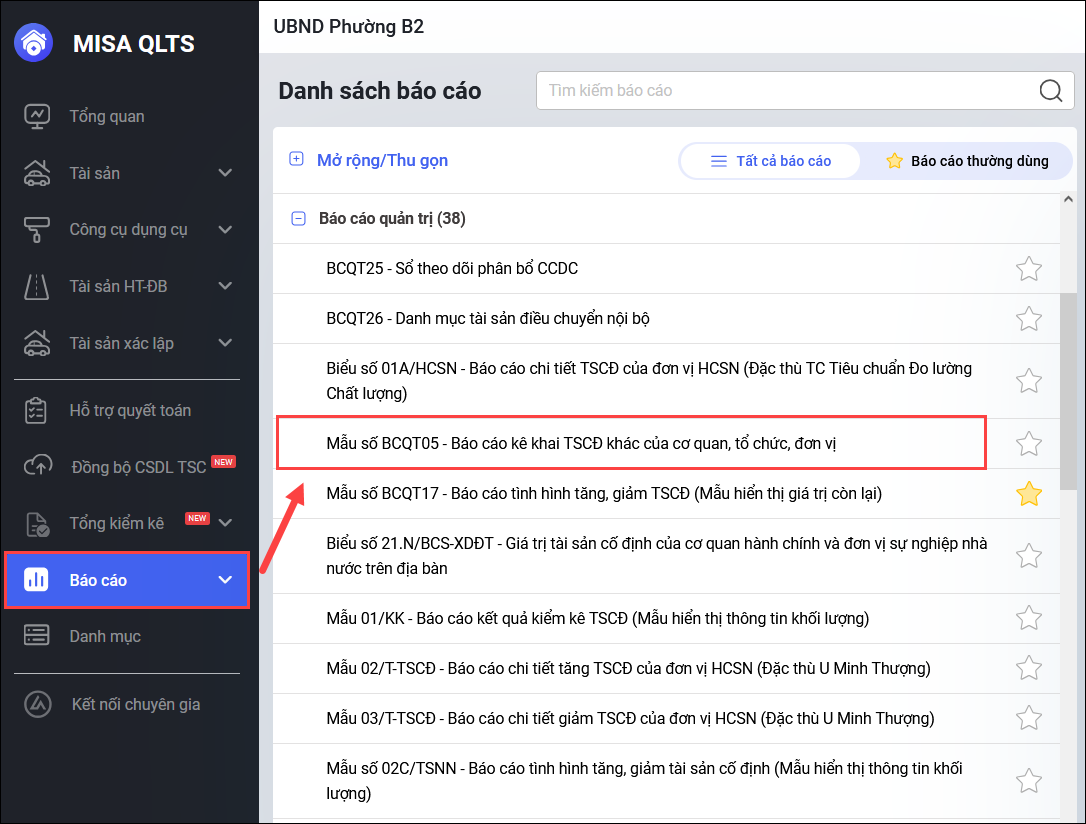The height and width of the screenshot is (824, 1086).
Task: Click the search magnifier icon
Action: click(1051, 91)
